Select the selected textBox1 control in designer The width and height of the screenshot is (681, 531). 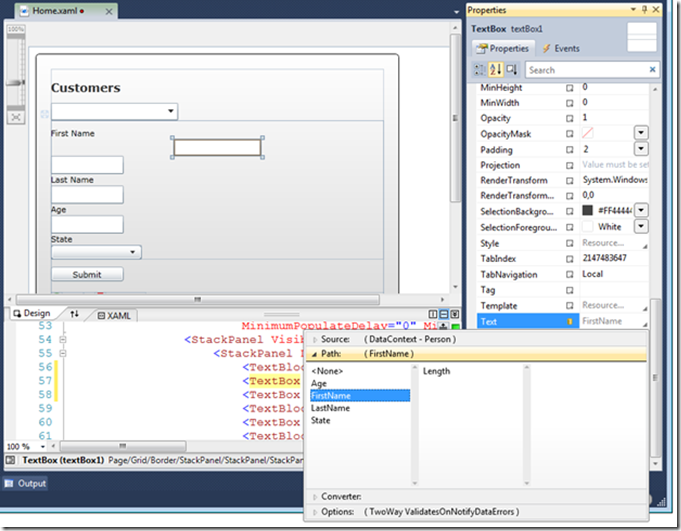(x=217, y=148)
